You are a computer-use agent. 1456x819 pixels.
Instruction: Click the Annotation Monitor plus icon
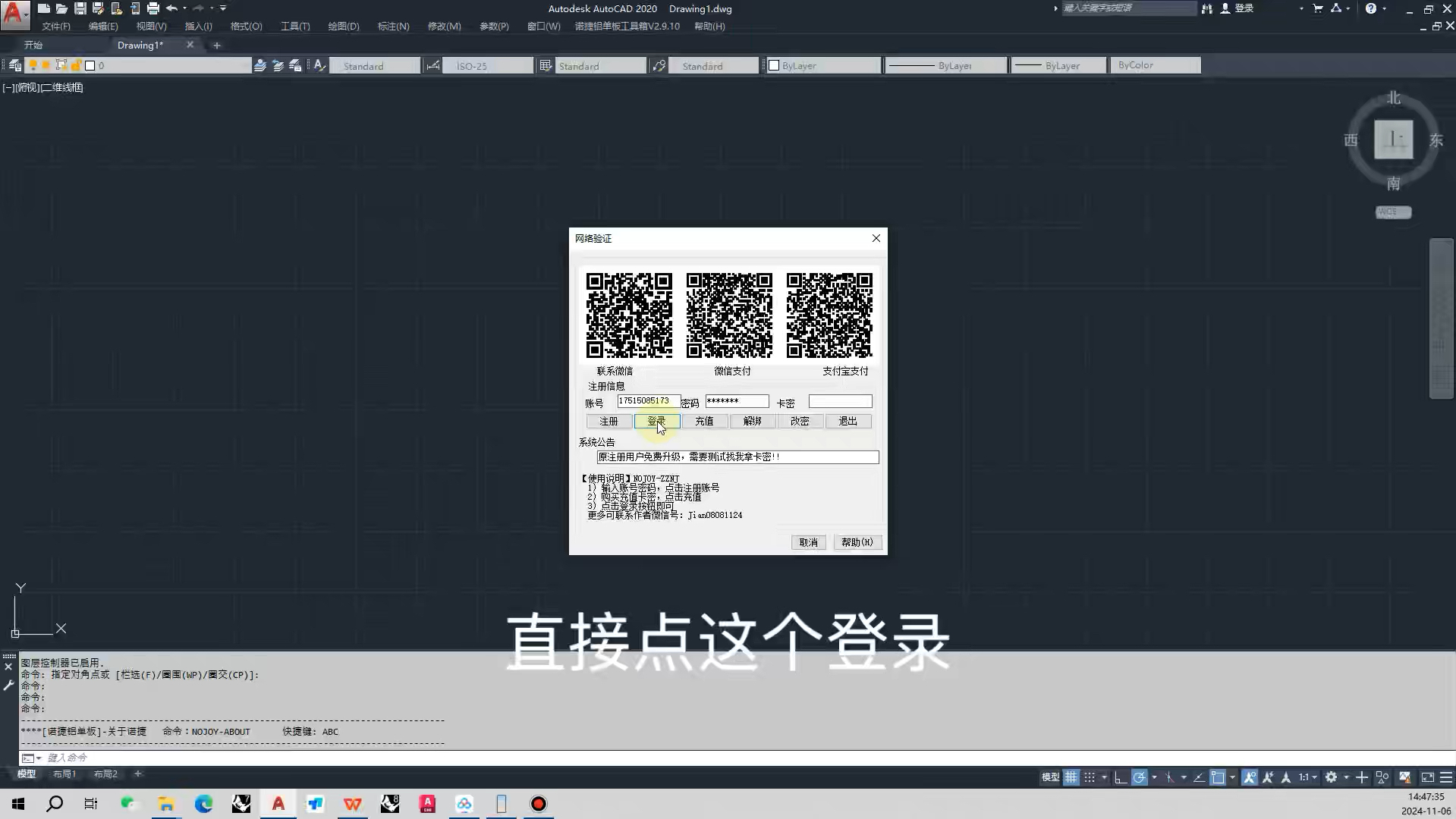1362,777
